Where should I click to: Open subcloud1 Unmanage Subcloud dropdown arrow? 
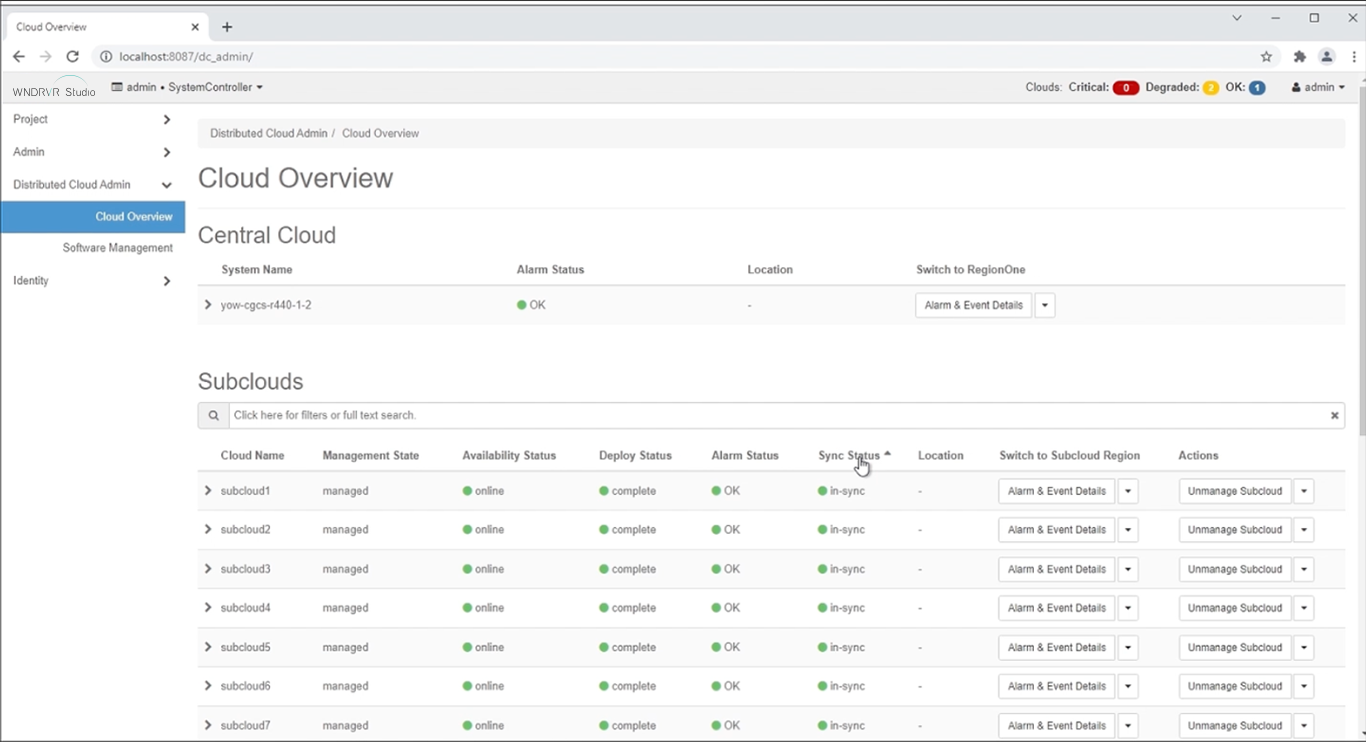1304,491
